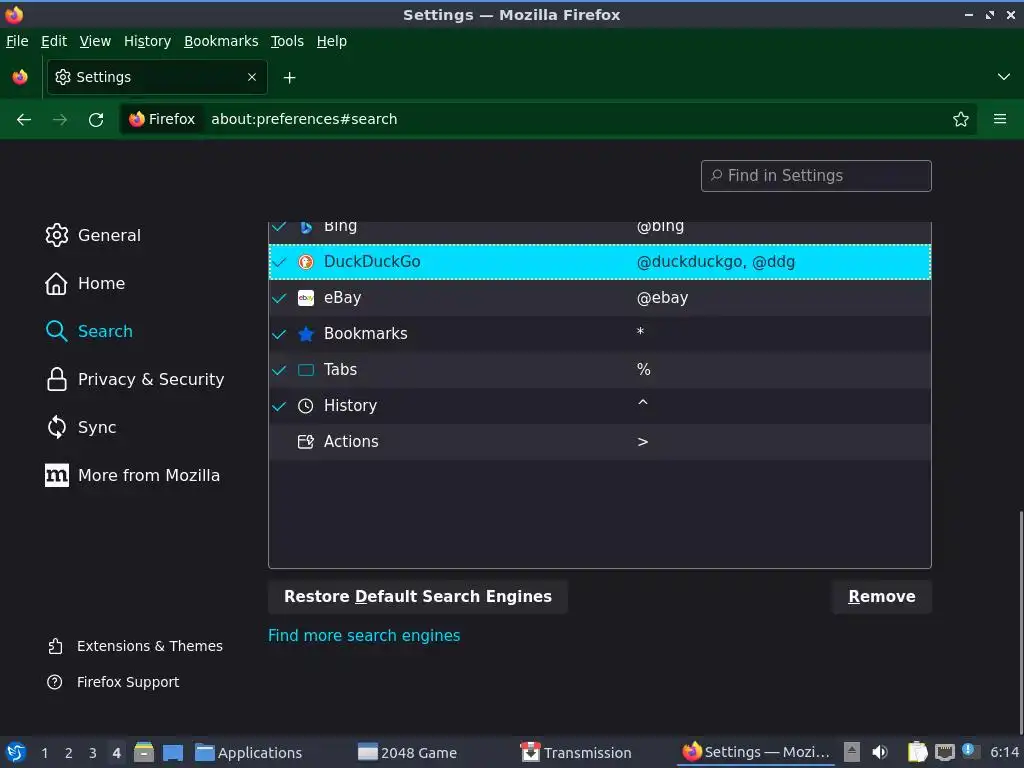Click the Bookmarks star icon

[306, 334]
